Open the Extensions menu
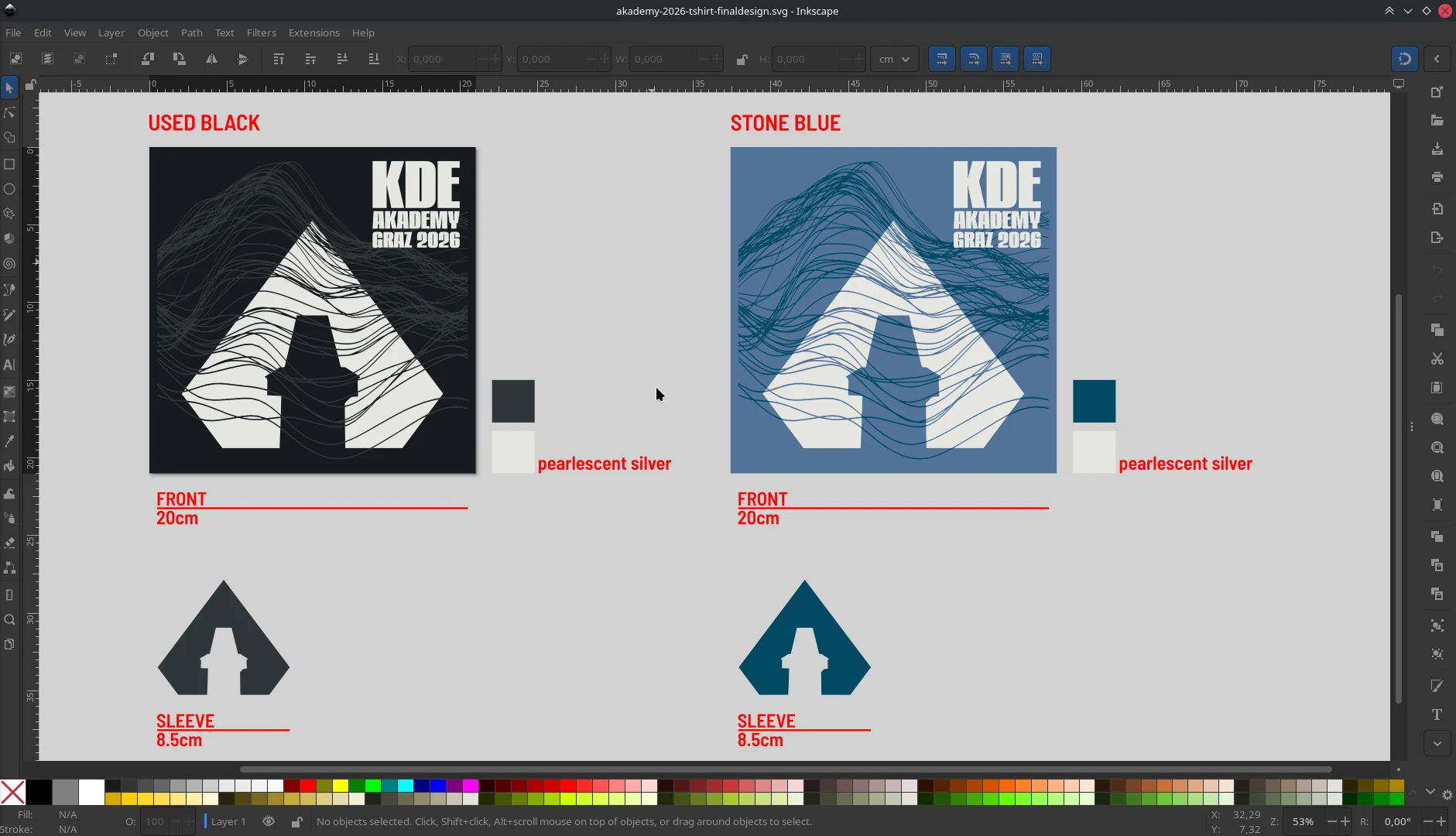1456x836 pixels. click(x=313, y=33)
